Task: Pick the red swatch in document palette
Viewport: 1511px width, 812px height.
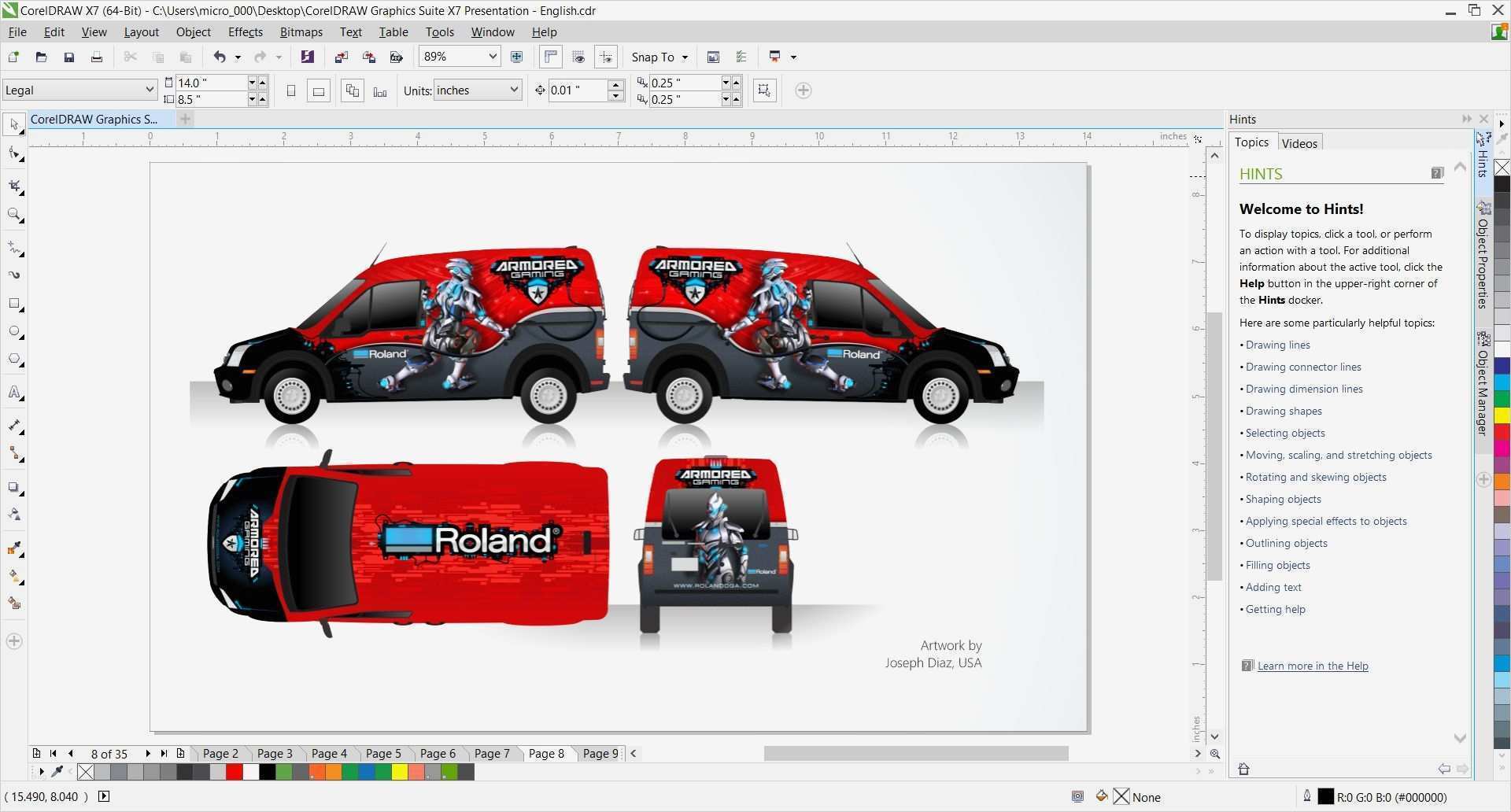Action: pyautogui.click(x=234, y=773)
